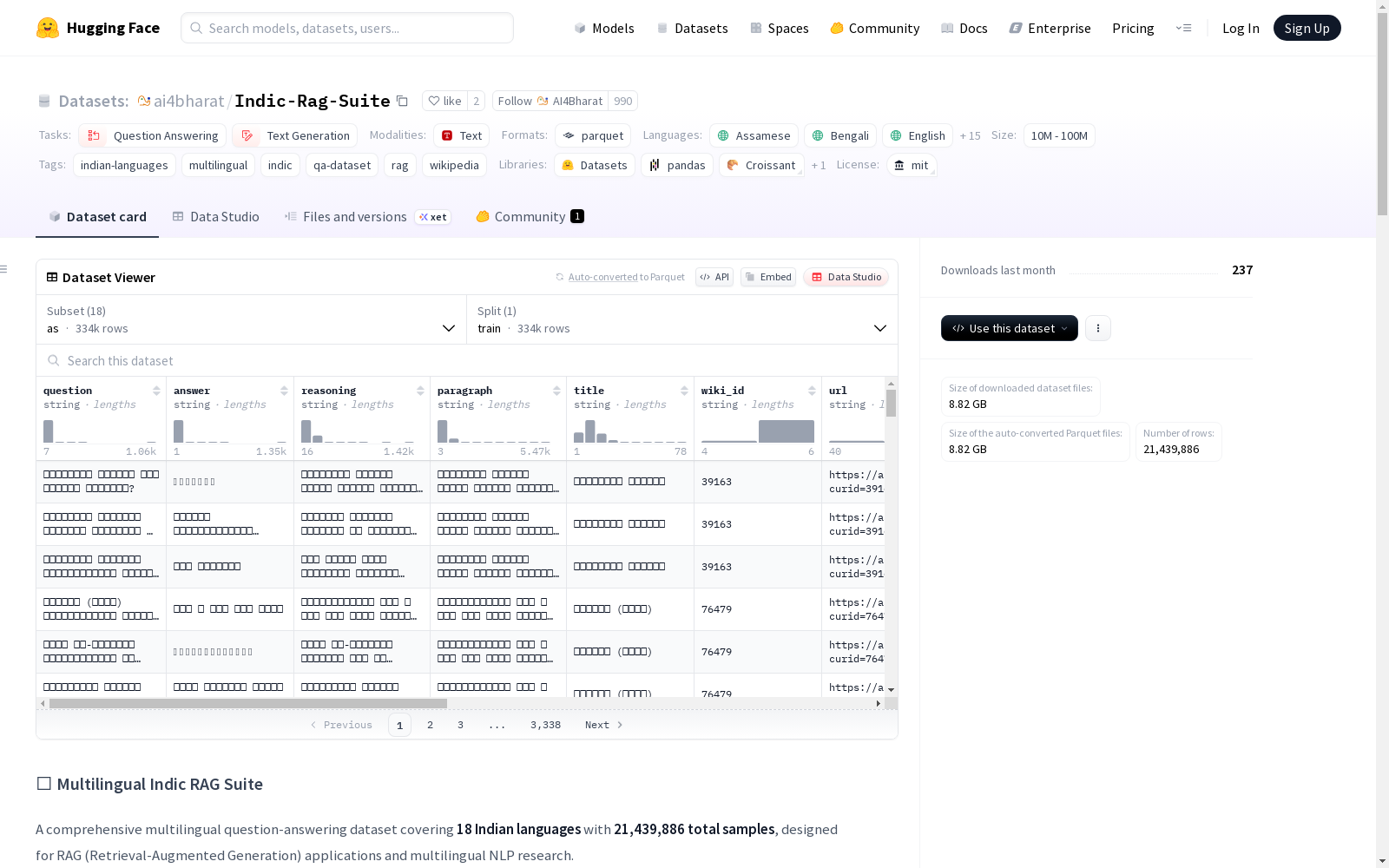Sort the title column
The width and height of the screenshot is (1389, 868).
(684, 391)
